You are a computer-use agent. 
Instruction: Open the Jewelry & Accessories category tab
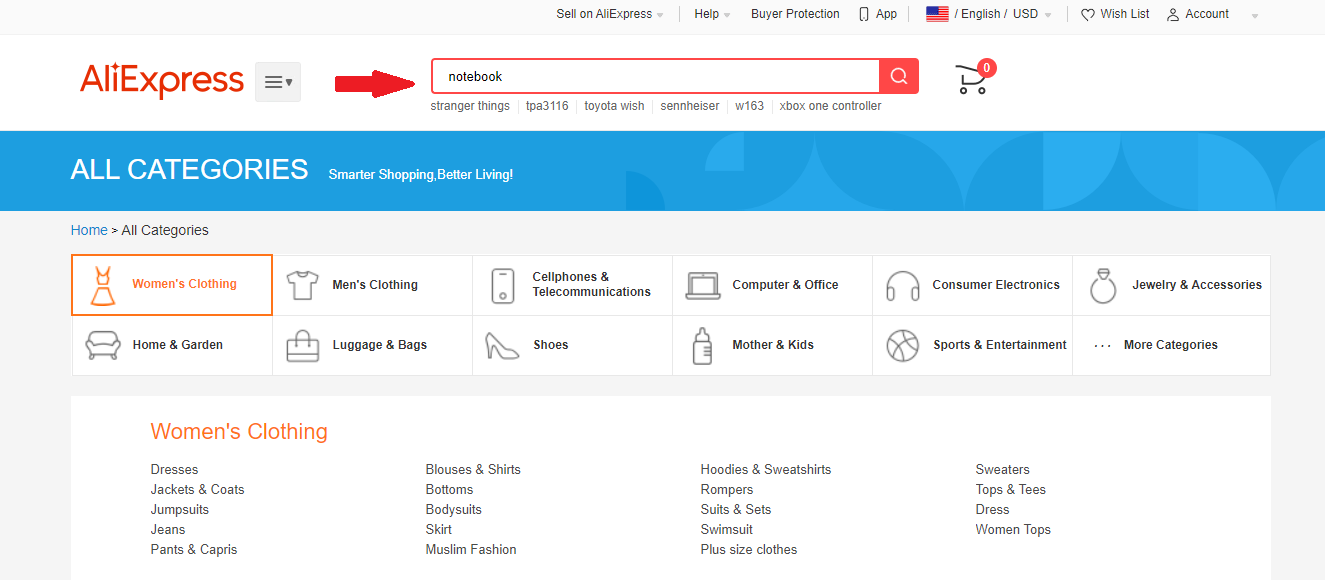pyautogui.click(x=1171, y=285)
